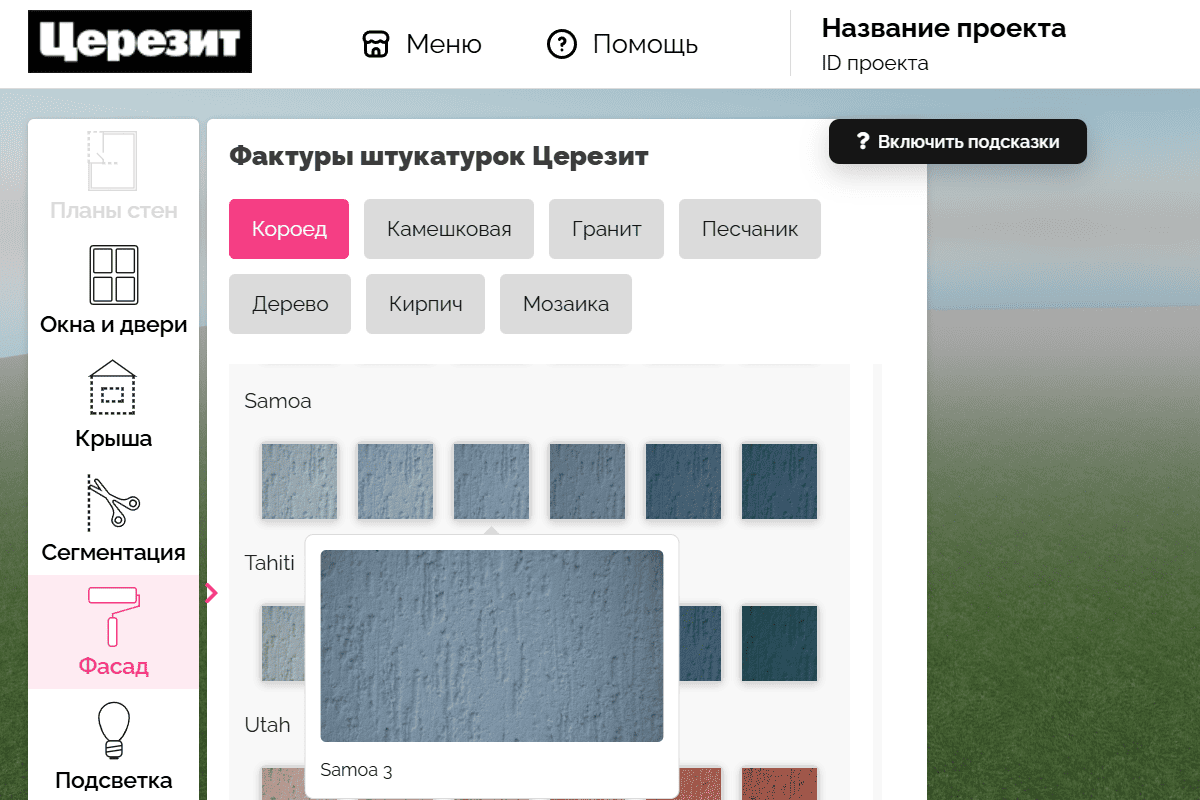Choose the Дерево texture tab
This screenshot has width=1200, height=800.
(x=290, y=304)
